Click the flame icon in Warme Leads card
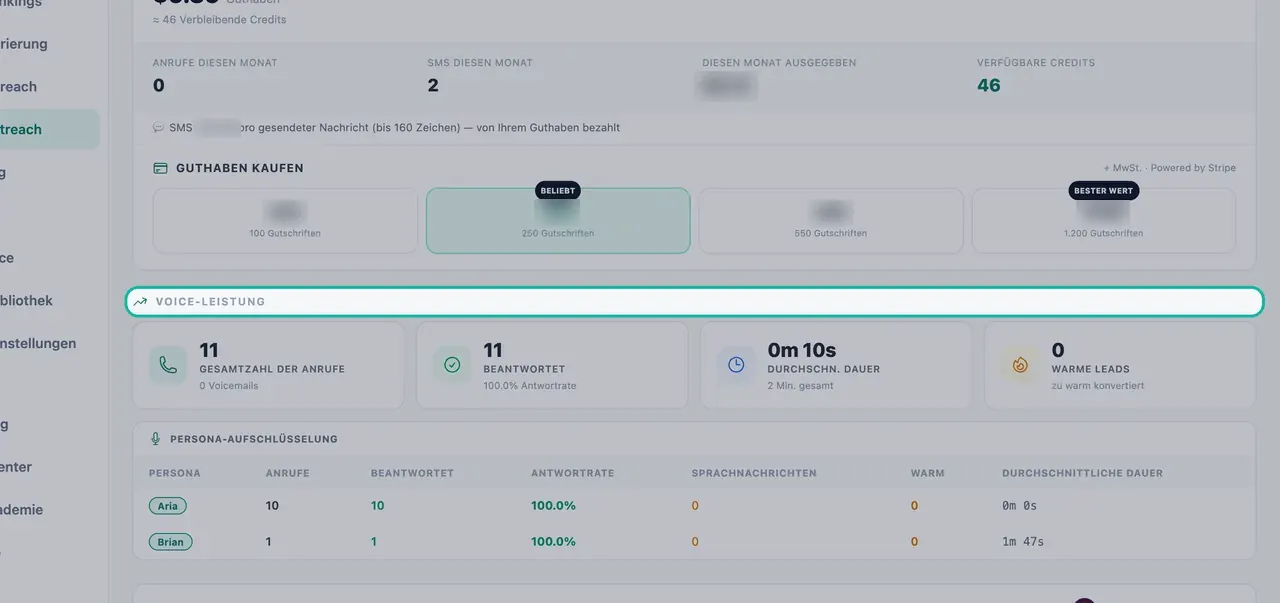The image size is (1280, 603). click(1020, 365)
